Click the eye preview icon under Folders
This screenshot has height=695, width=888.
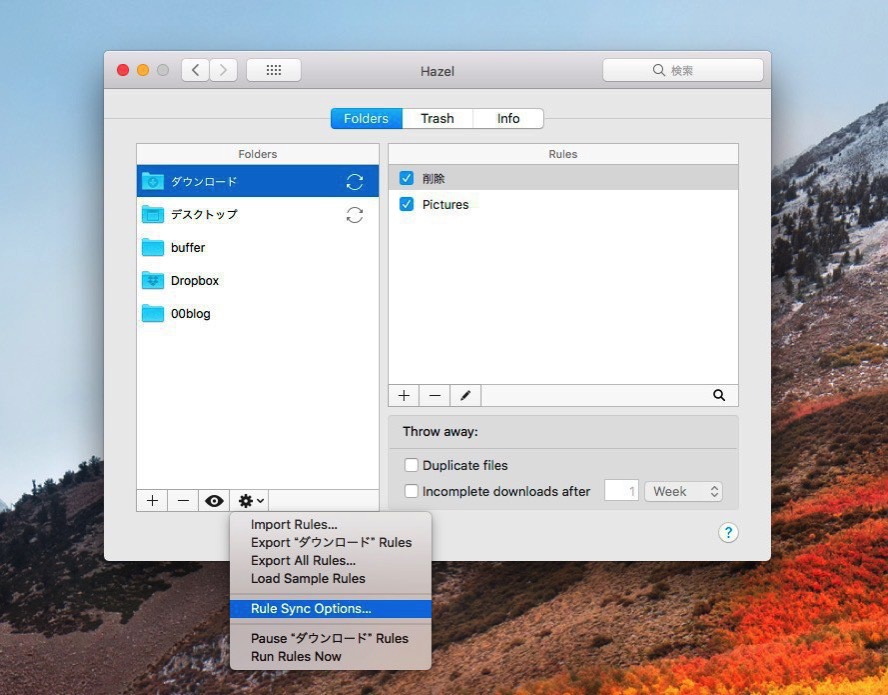214,501
